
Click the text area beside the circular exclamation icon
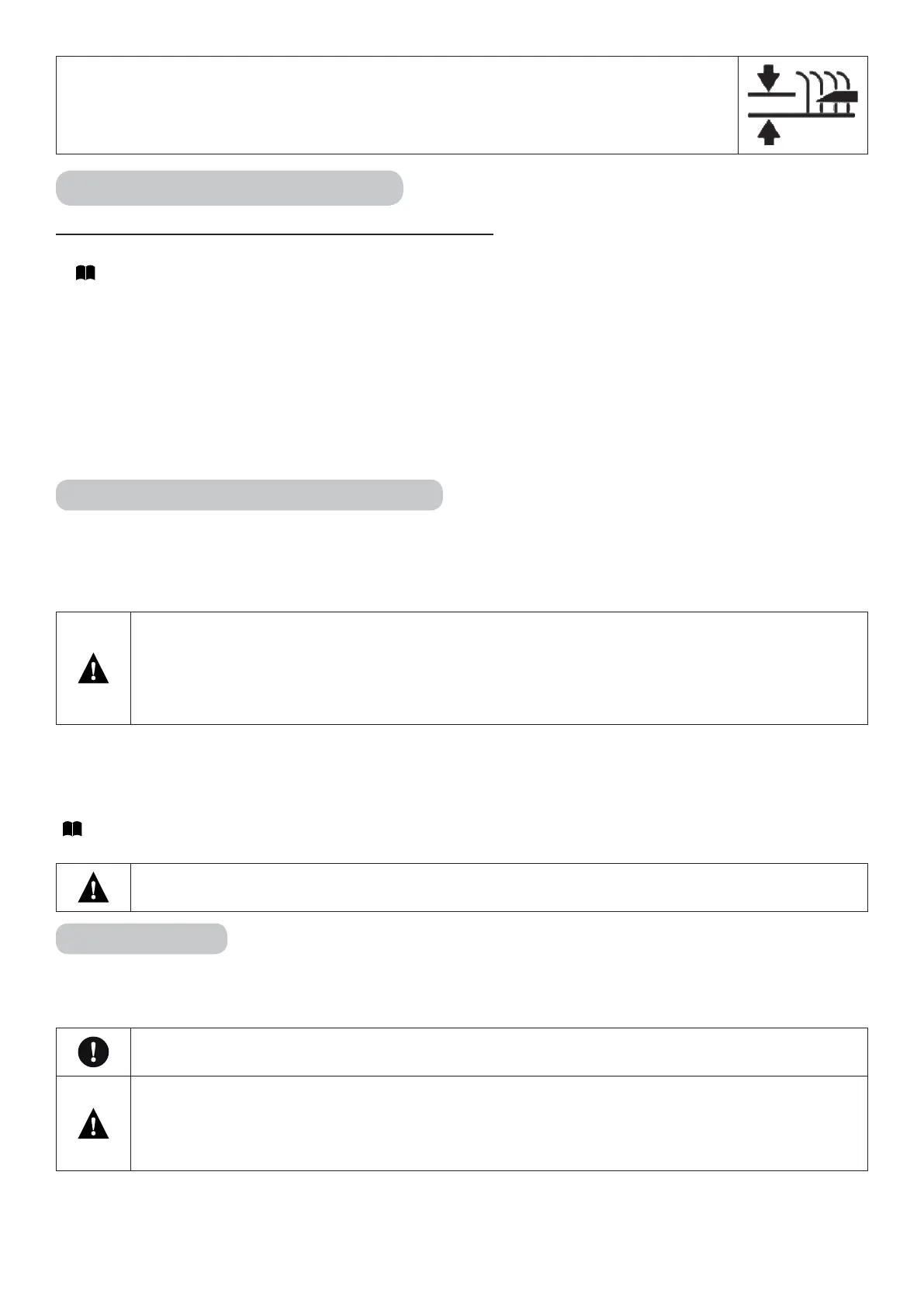[x=498, y=1052]
